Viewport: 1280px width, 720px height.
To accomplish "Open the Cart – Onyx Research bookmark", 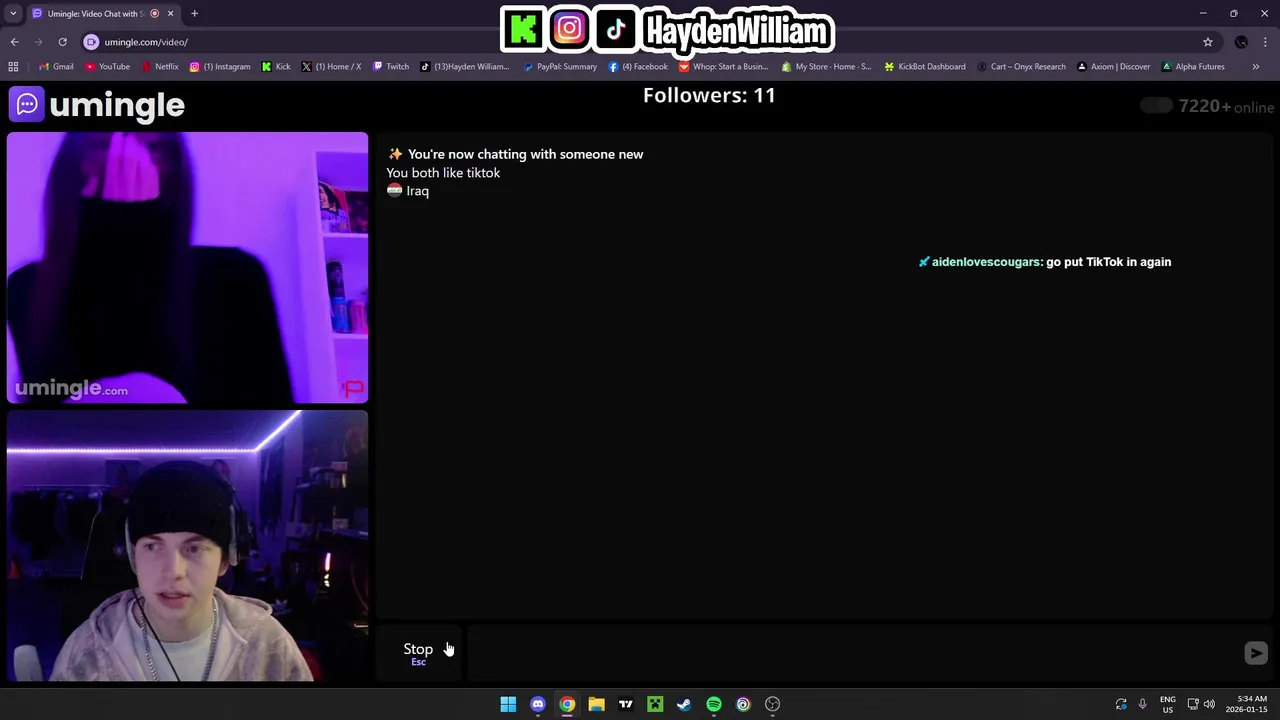I will click(x=1021, y=67).
